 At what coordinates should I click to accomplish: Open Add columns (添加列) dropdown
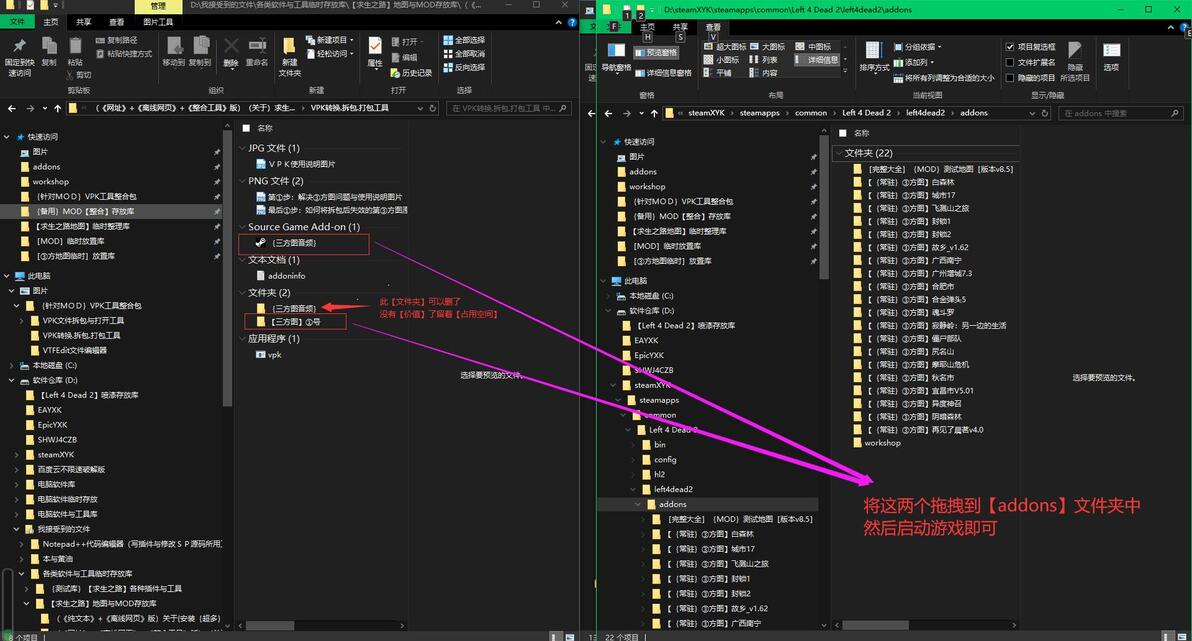[914, 62]
